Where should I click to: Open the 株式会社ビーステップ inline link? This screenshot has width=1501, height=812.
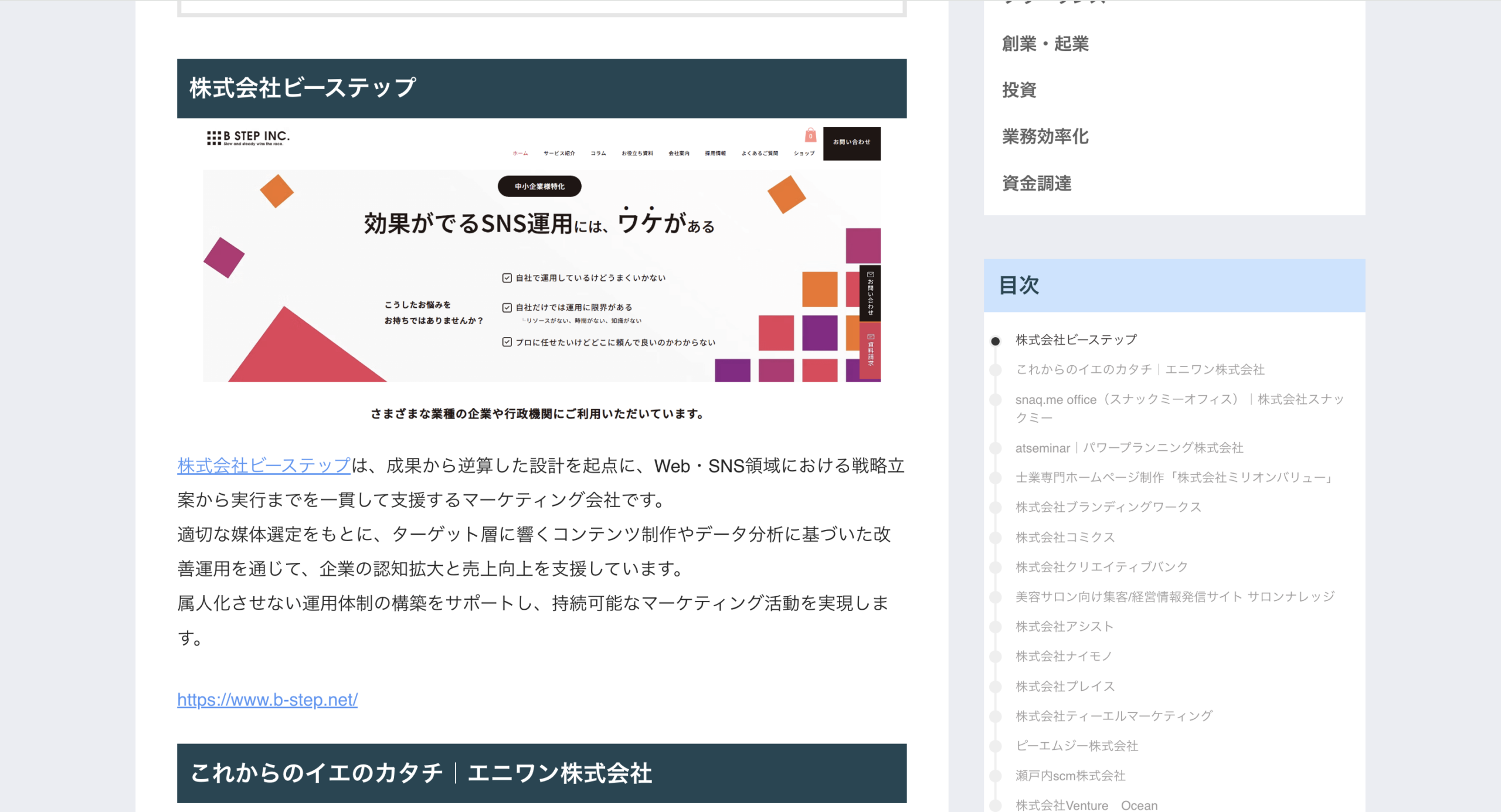coord(264,466)
